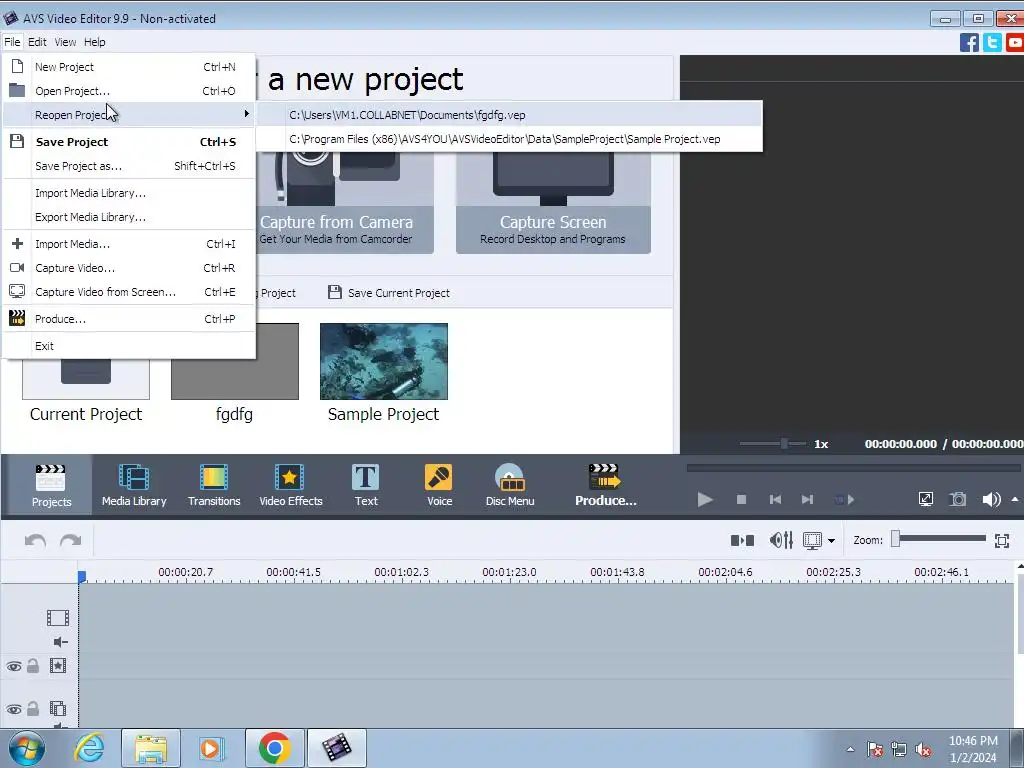The image size is (1024, 768).
Task: Choose Export Media Library... entry
Action: (129, 217)
